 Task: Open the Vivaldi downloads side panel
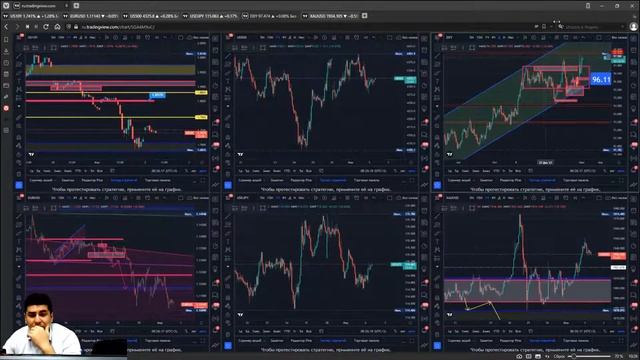pyautogui.click(x=6, y=51)
